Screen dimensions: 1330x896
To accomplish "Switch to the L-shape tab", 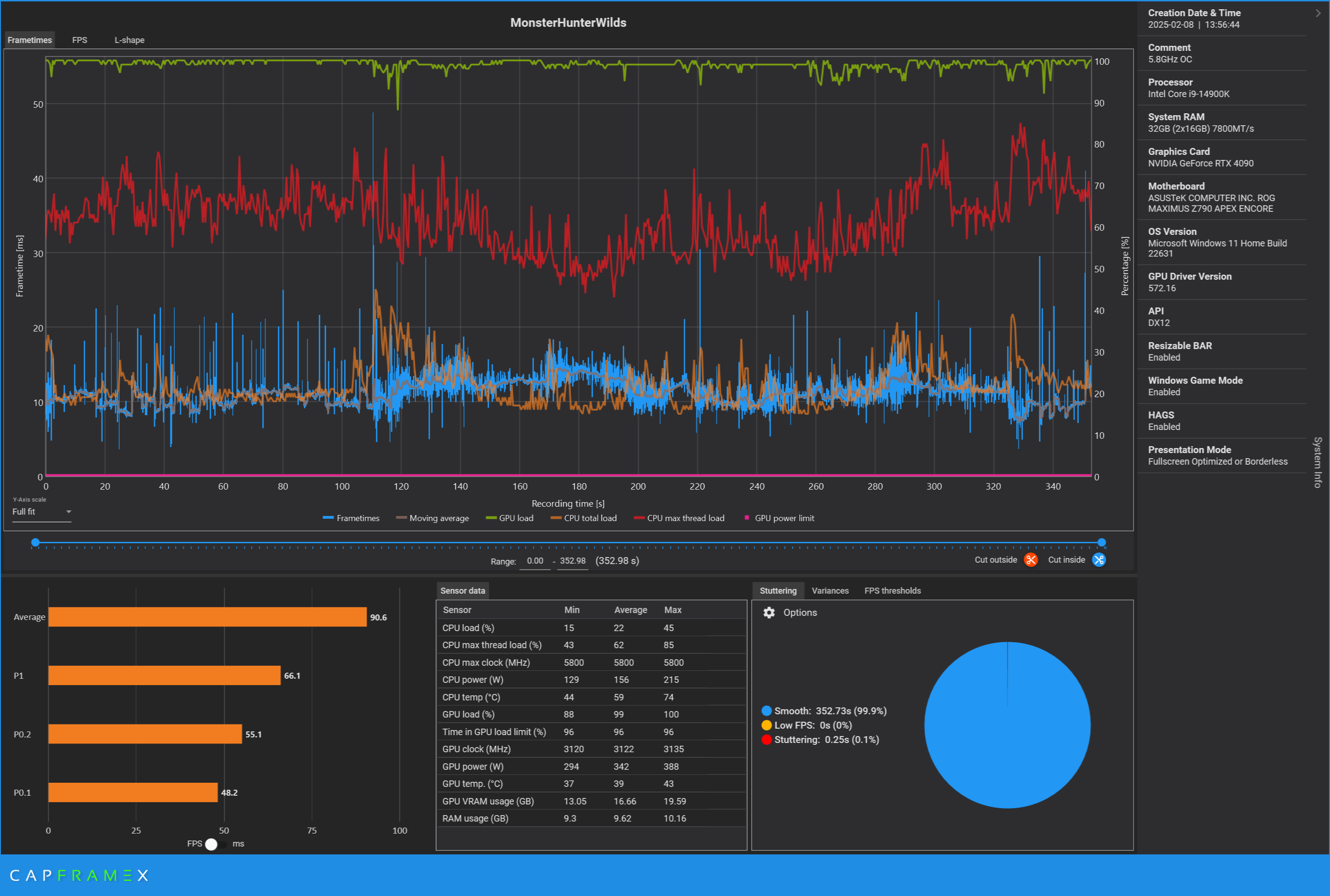I will tap(129, 40).
